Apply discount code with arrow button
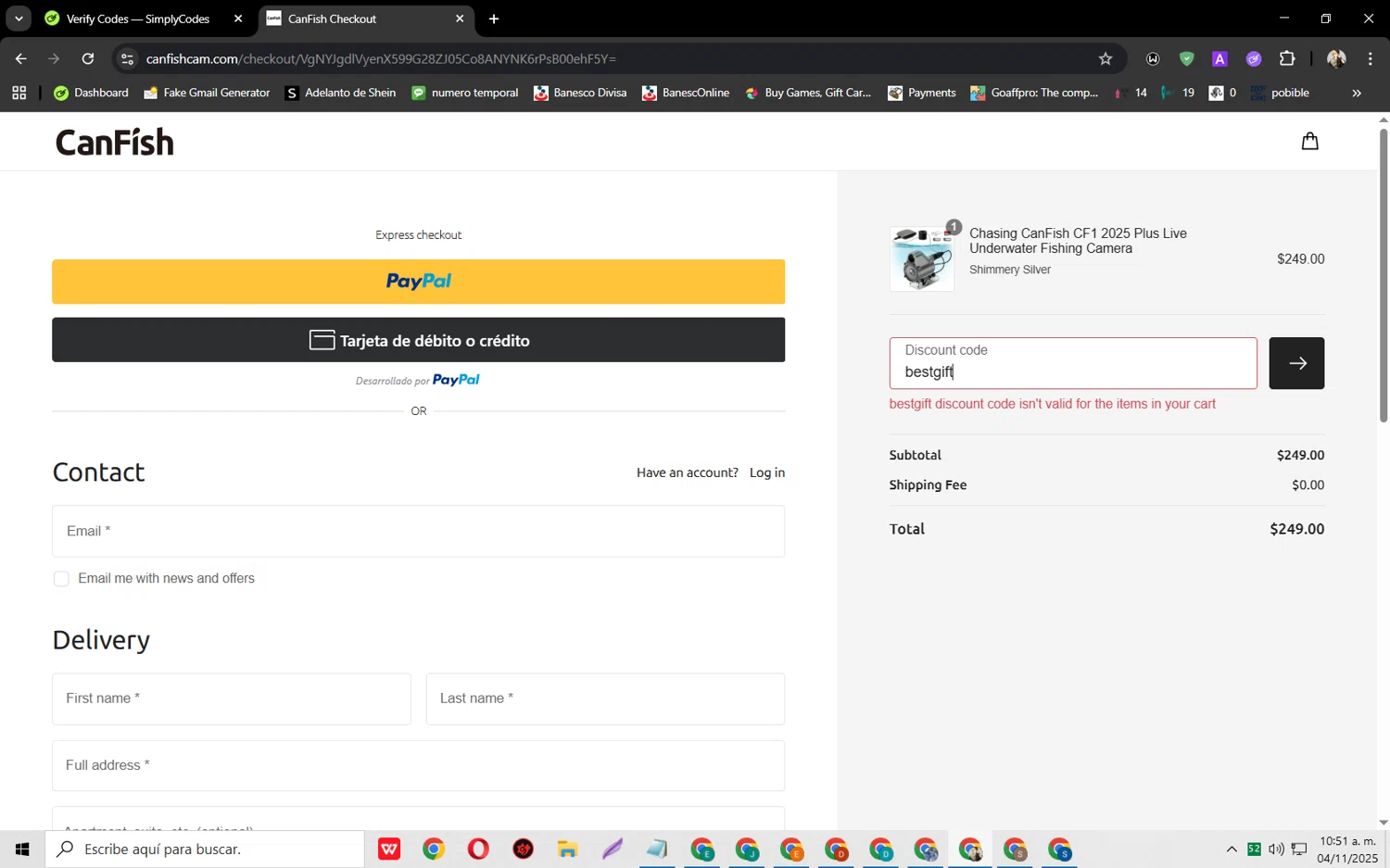 click(x=1295, y=363)
